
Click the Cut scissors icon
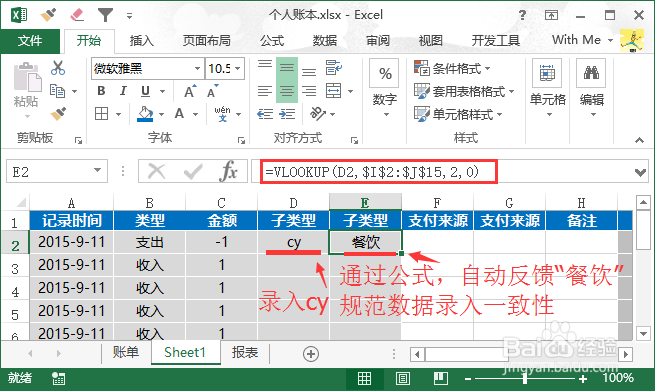(x=58, y=68)
